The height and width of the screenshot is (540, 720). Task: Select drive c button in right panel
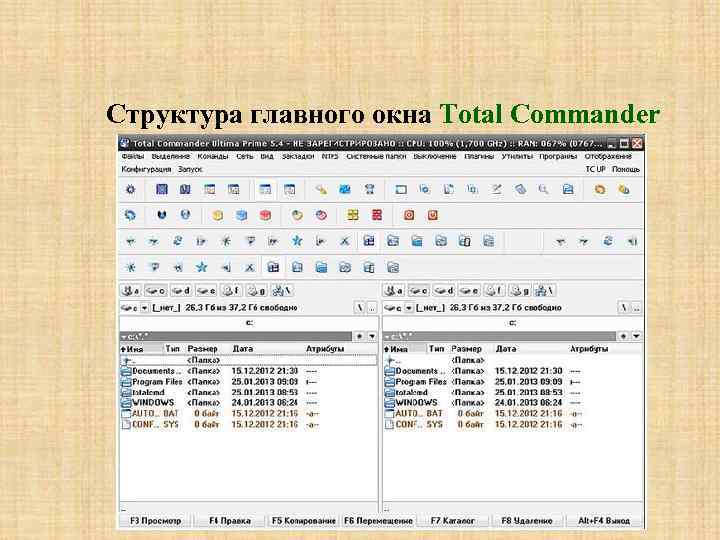tap(419, 291)
